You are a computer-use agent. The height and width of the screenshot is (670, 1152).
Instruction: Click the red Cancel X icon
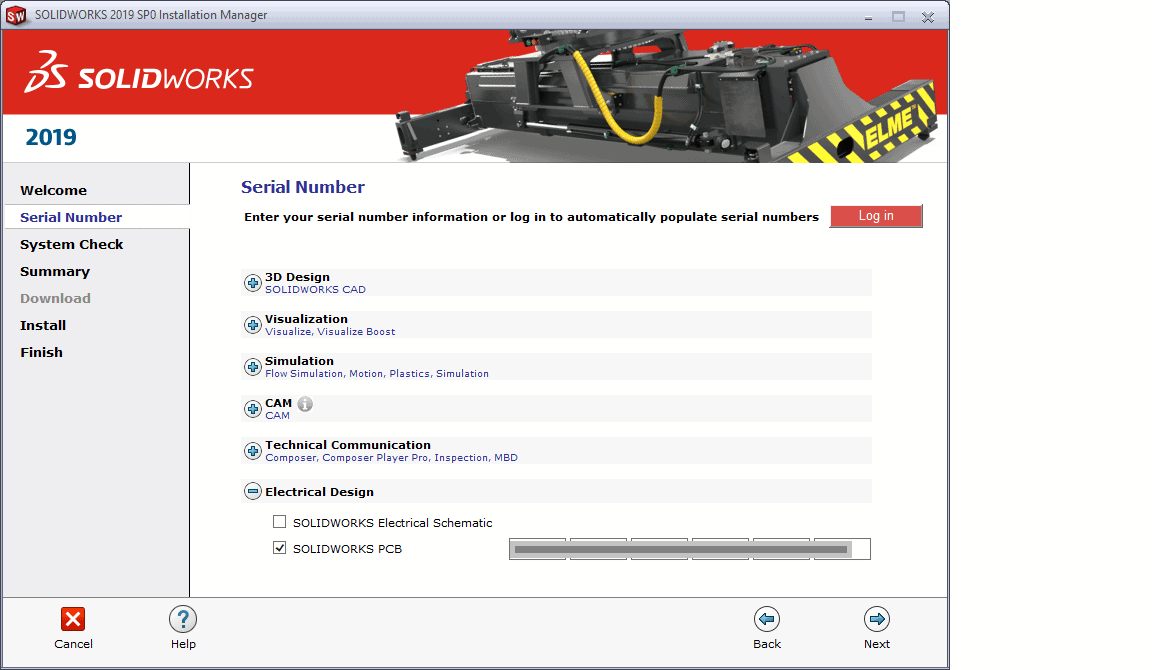coord(73,619)
